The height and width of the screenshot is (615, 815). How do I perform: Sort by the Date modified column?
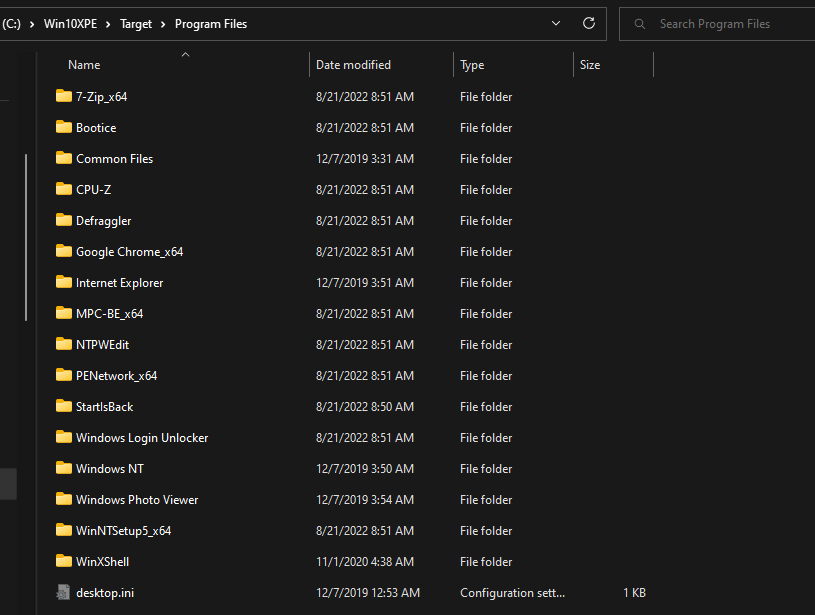(x=353, y=65)
